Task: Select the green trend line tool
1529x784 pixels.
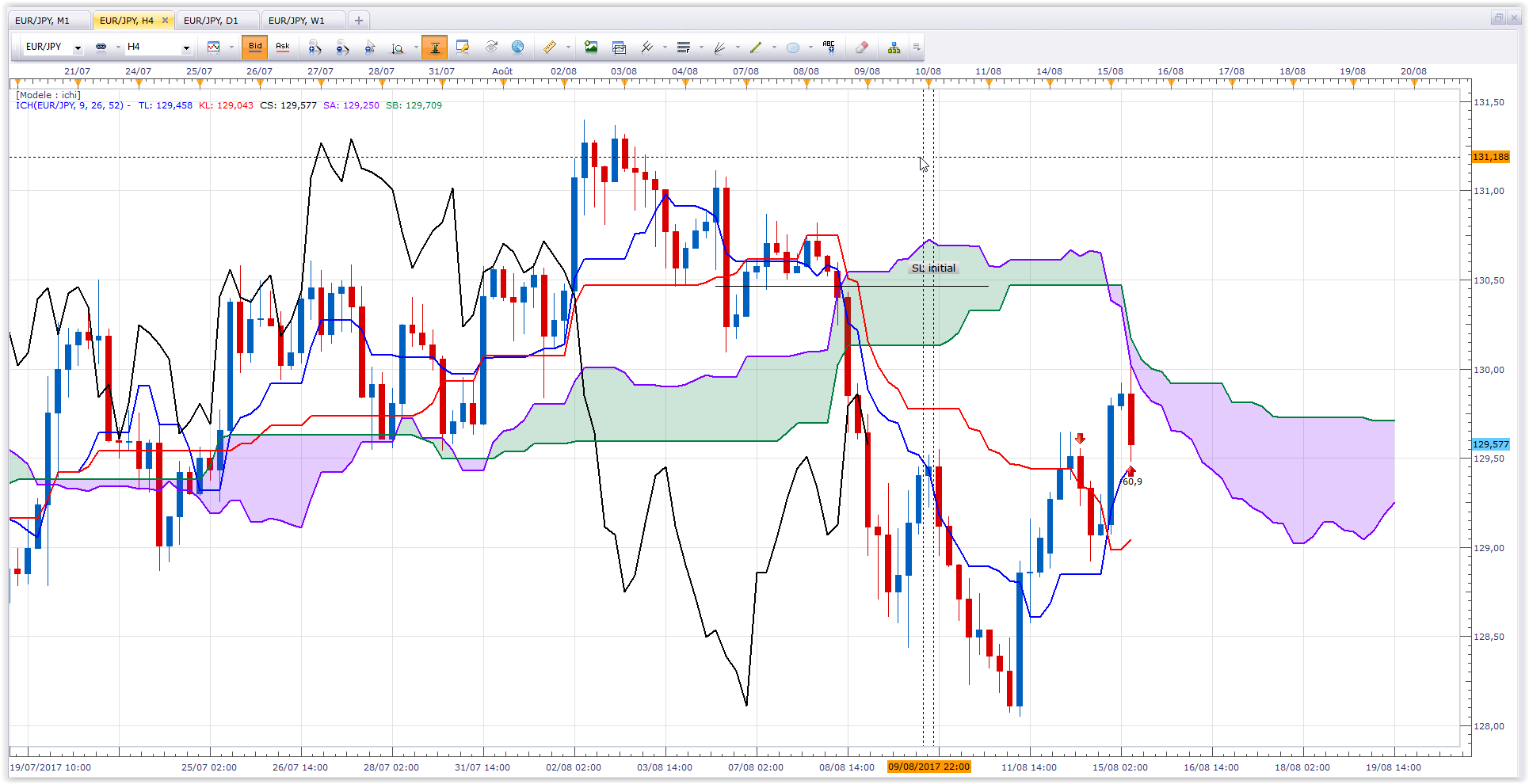Action: (x=756, y=48)
